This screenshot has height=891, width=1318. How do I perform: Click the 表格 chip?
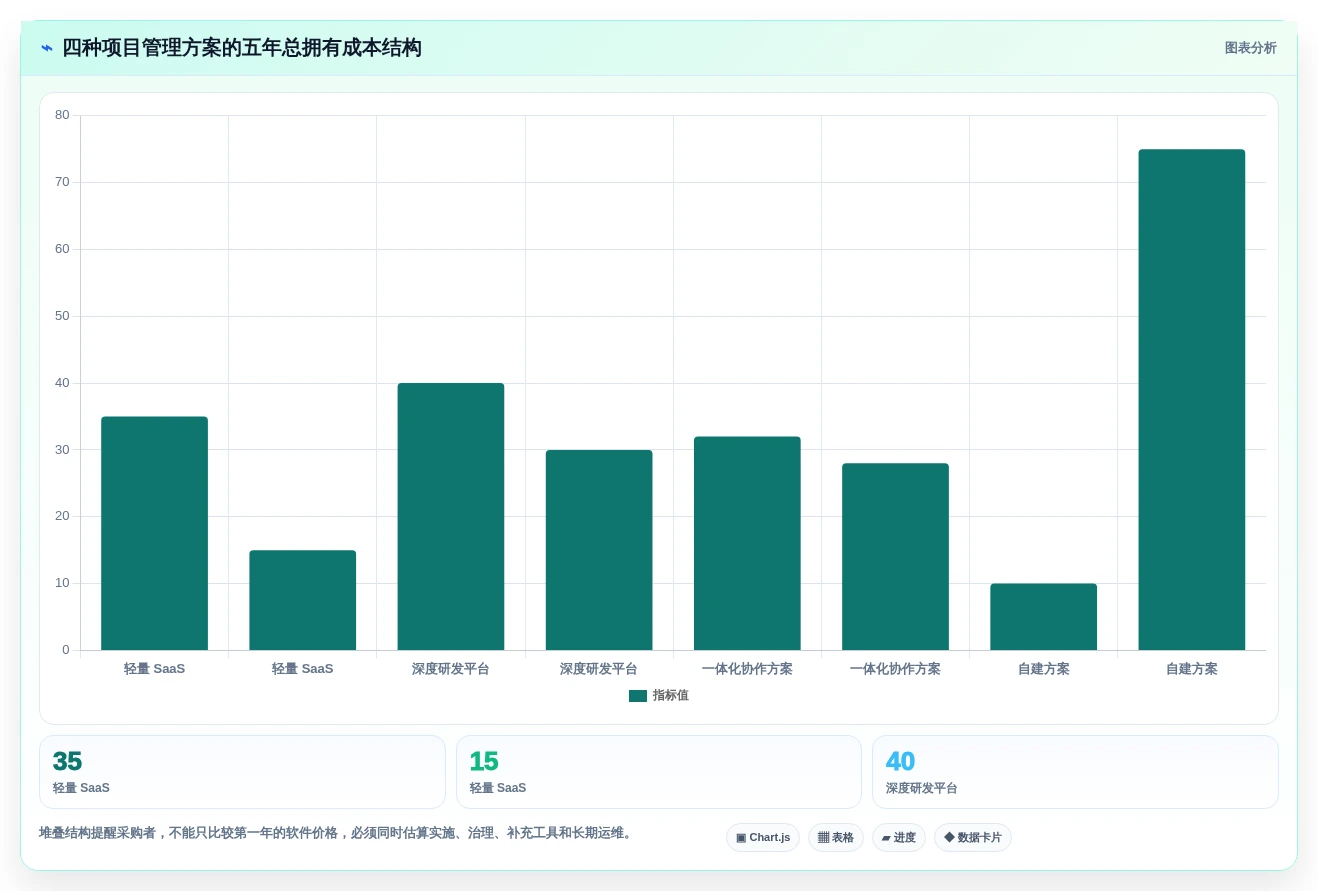coord(836,838)
